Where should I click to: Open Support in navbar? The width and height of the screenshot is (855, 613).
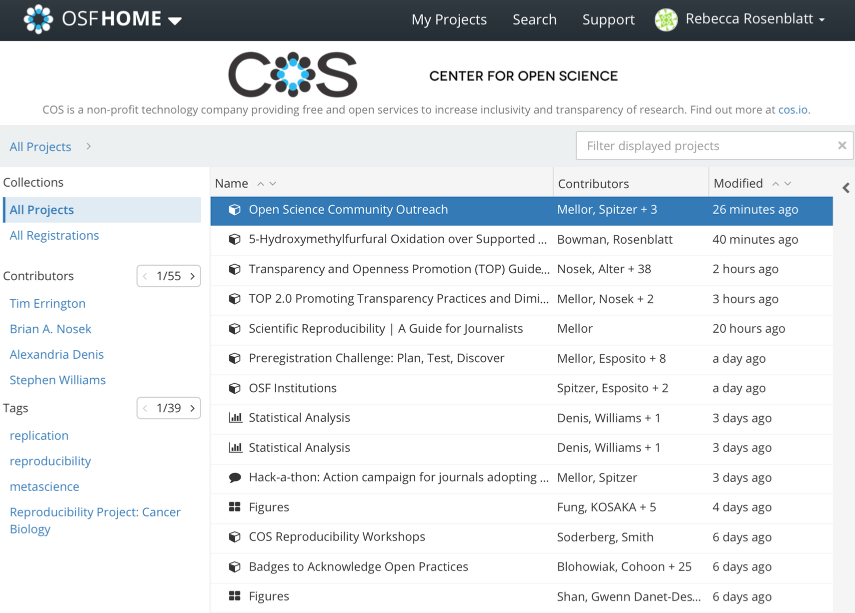(609, 20)
